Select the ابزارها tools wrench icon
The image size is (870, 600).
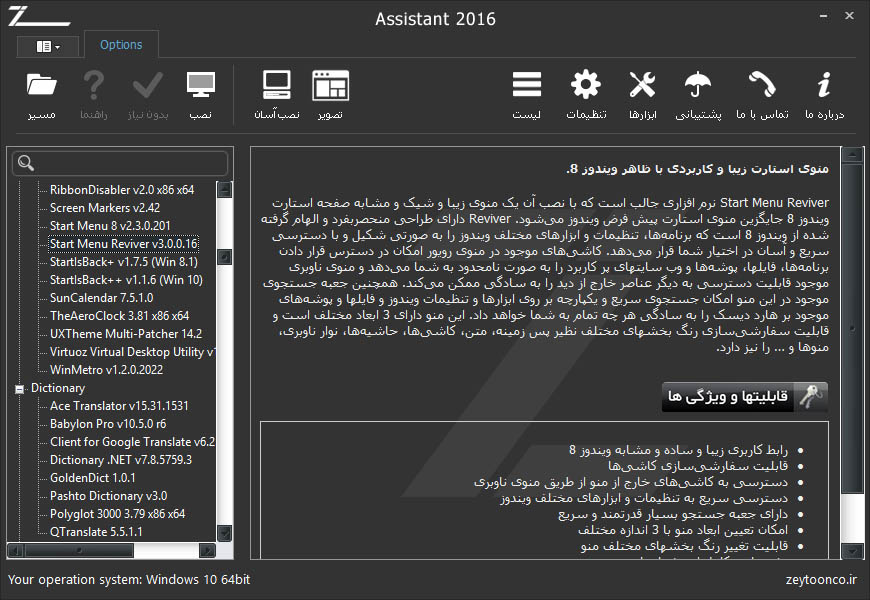coord(642,85)
